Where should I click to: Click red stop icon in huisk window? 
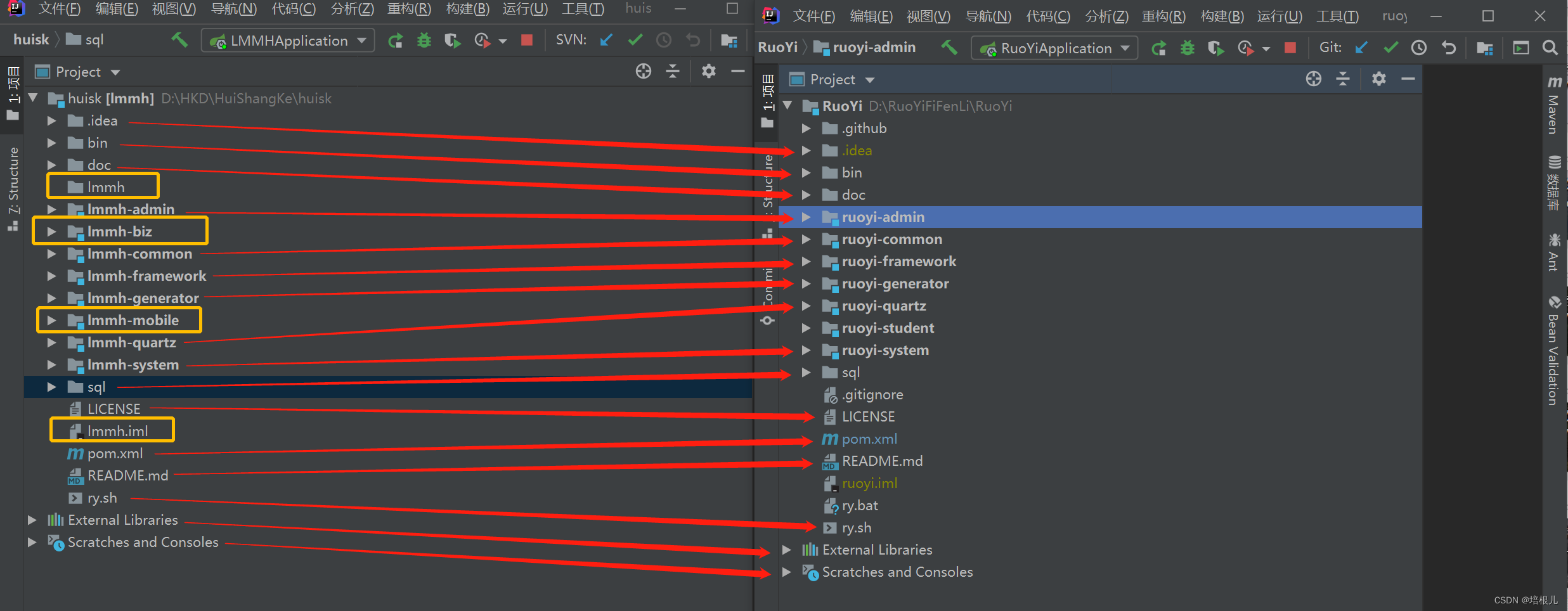(x=526, y=41)
